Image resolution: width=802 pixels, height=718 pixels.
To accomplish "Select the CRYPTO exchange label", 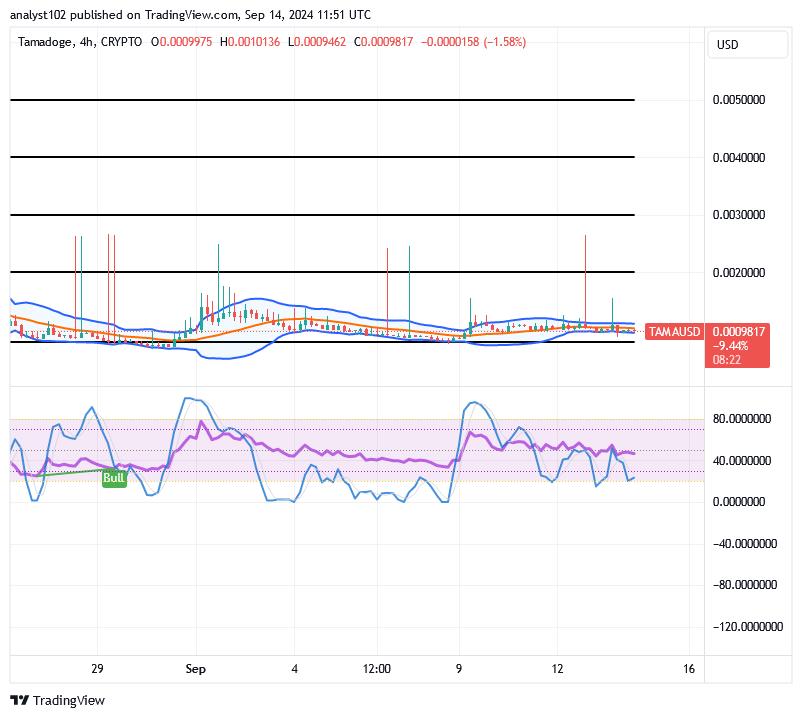I will 123,43.
